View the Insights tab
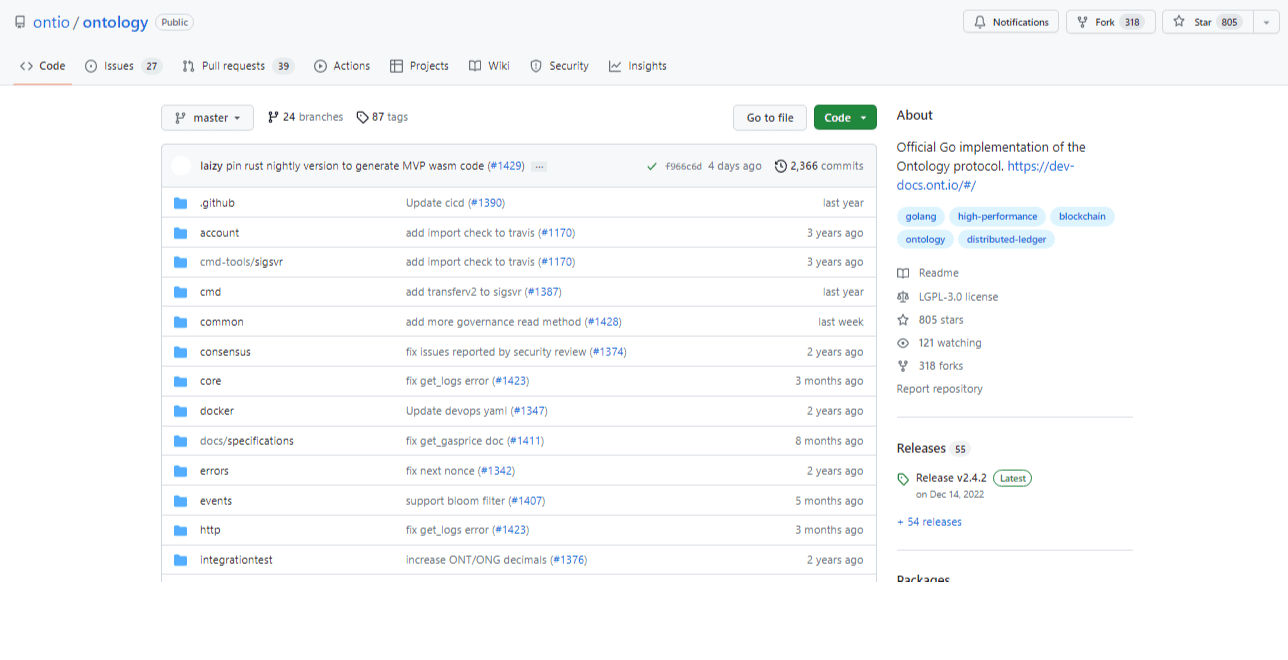This screenshot has width=1288, height=660. point(637,66)
